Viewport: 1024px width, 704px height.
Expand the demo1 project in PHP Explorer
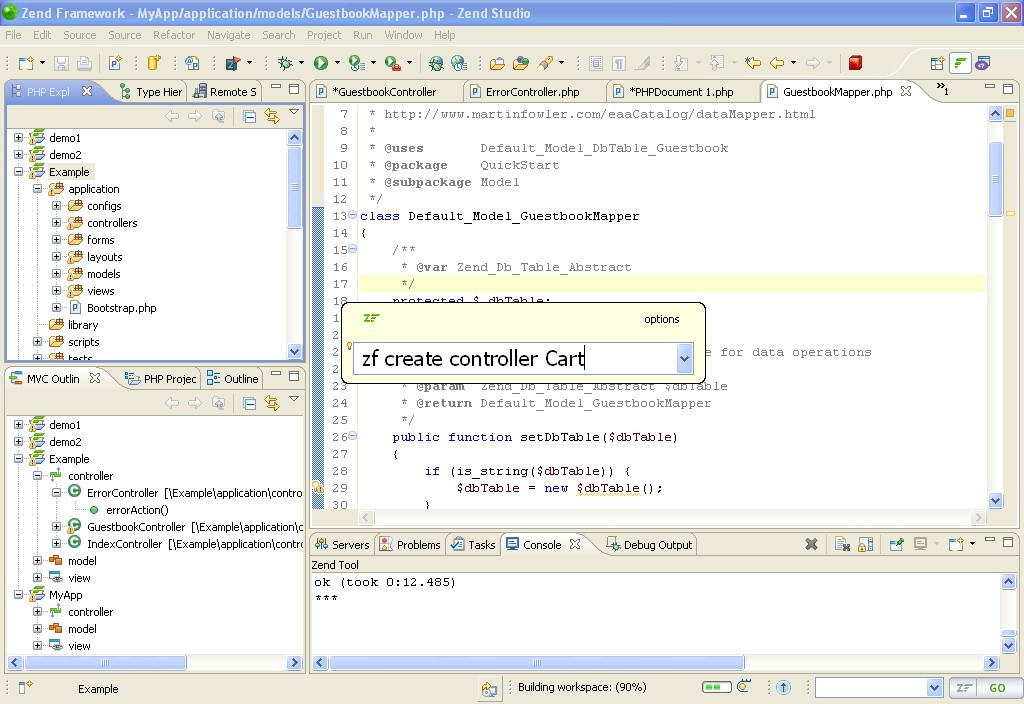pos(18,138)
